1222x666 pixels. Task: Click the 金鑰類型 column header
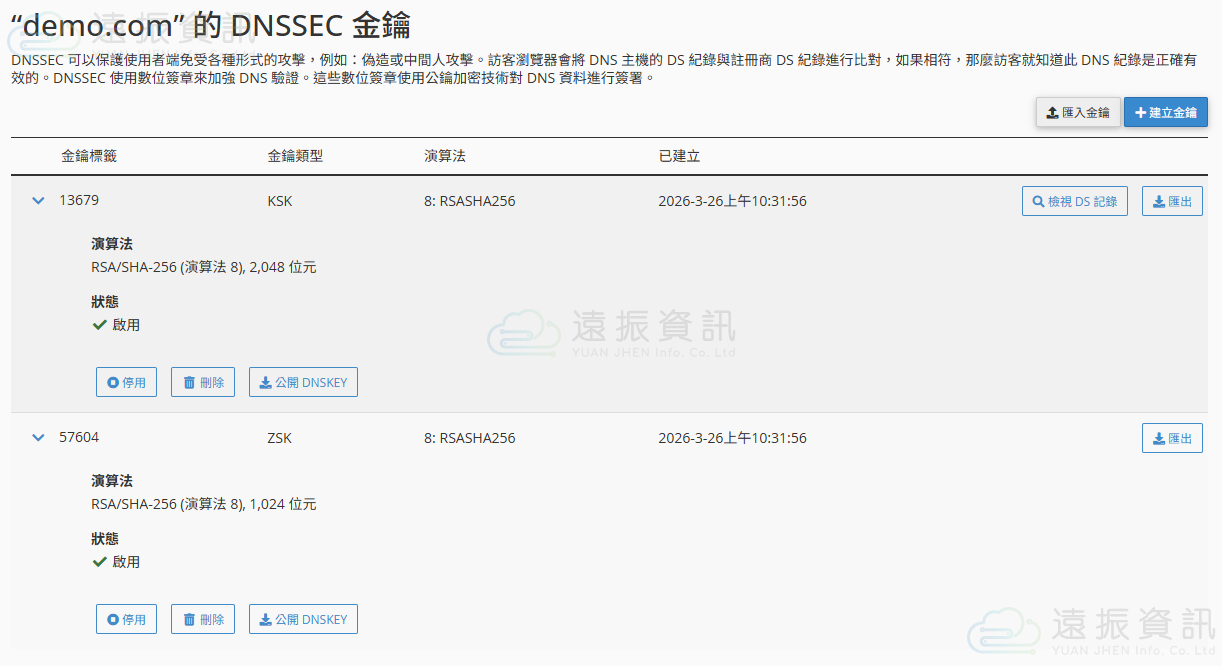295,156
